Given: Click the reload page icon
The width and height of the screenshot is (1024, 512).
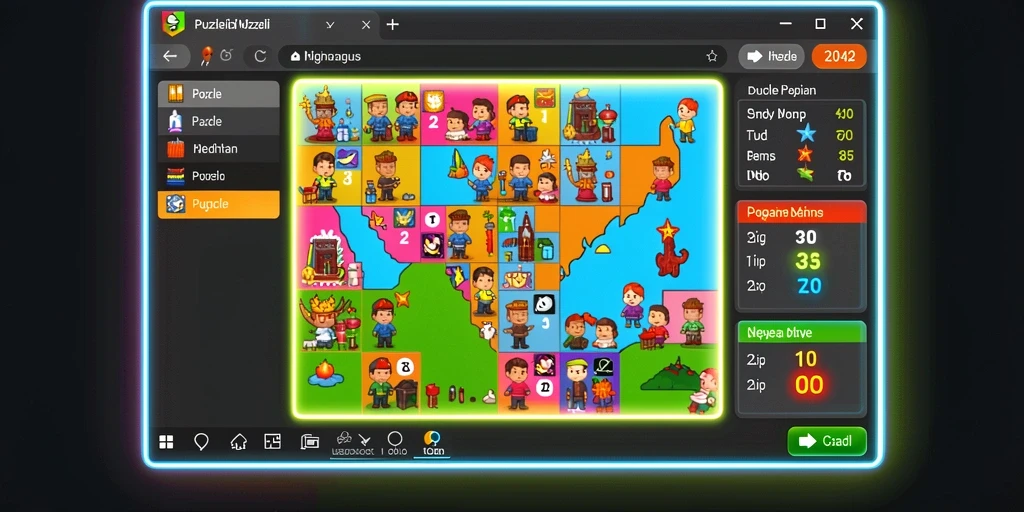Looking at the screenshot, I should 260,56.
